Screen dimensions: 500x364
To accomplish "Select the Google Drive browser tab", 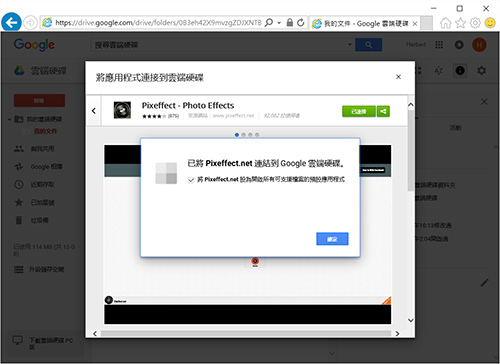I will click(x=365, y=23).
